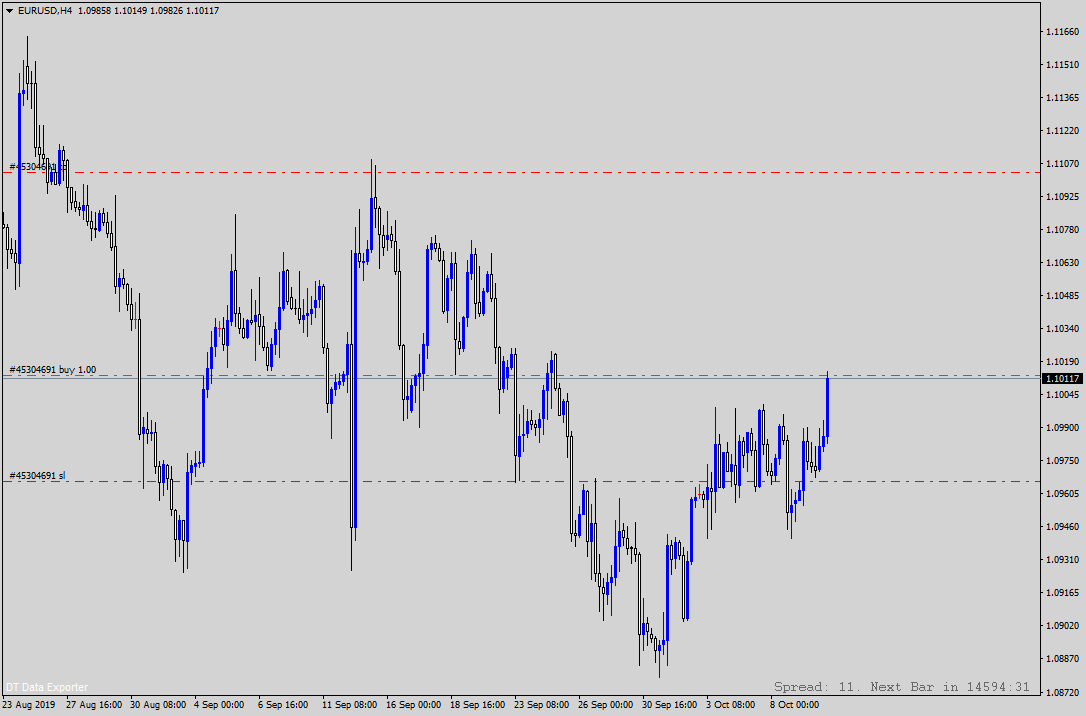Click the upper red take-profit dashed line
The image size is (1086, 716).
600,173
